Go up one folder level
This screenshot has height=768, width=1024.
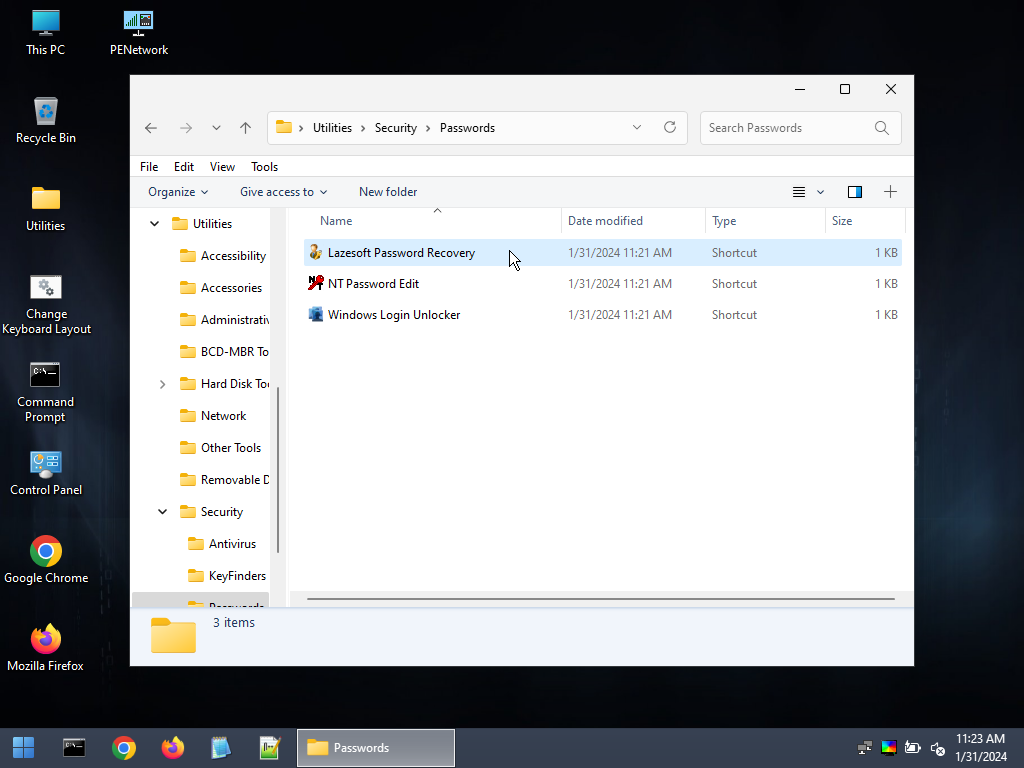point(246,128)
